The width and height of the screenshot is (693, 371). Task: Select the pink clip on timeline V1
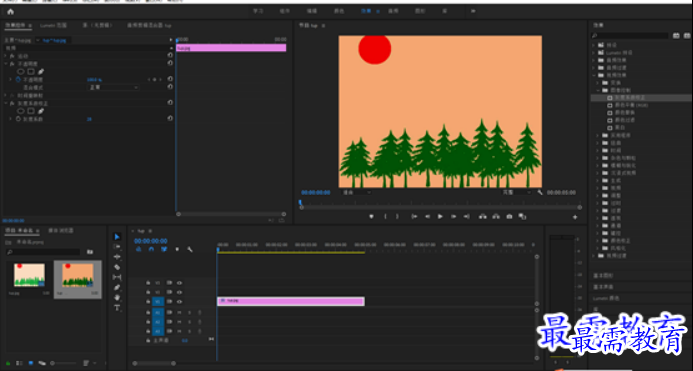(x=291, y=301)
